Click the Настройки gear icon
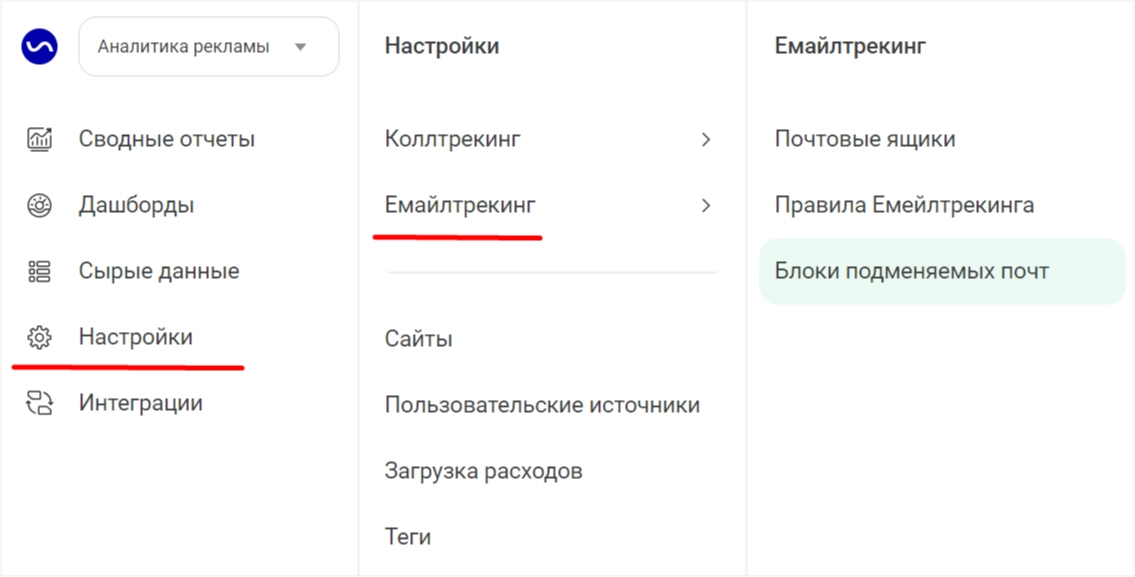The image size is (1135, 577). (x=39, y=337)
